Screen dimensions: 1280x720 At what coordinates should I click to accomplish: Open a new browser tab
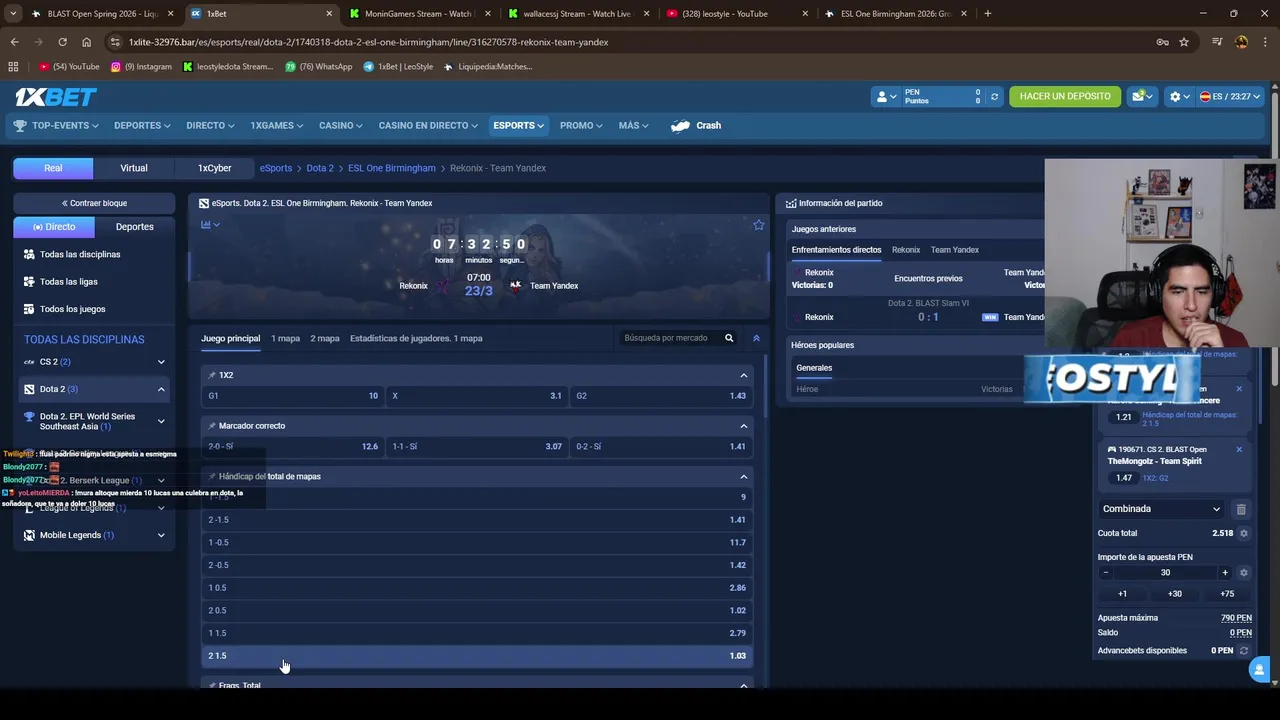point(987,14)
